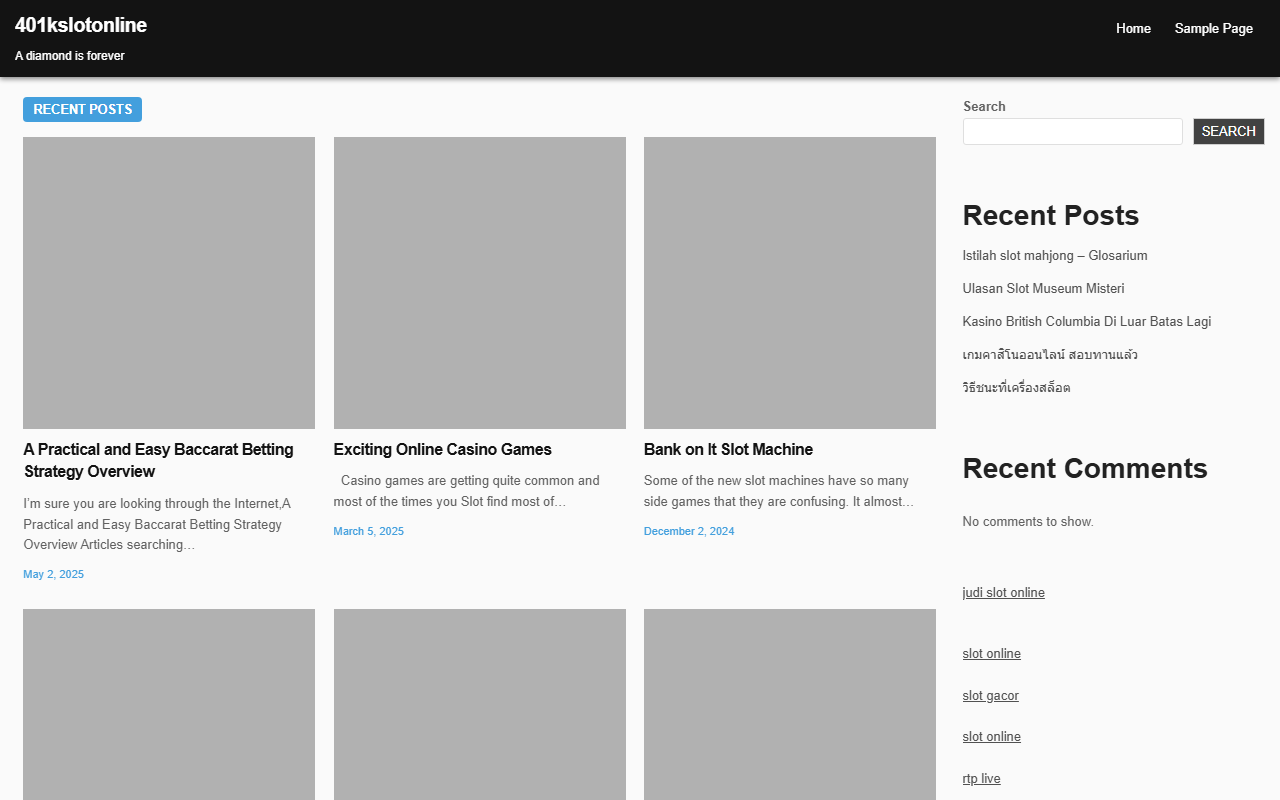This screenshot has height=800, width=1280.
Task: Follow the rtp live link
Action: pos(981,778)
